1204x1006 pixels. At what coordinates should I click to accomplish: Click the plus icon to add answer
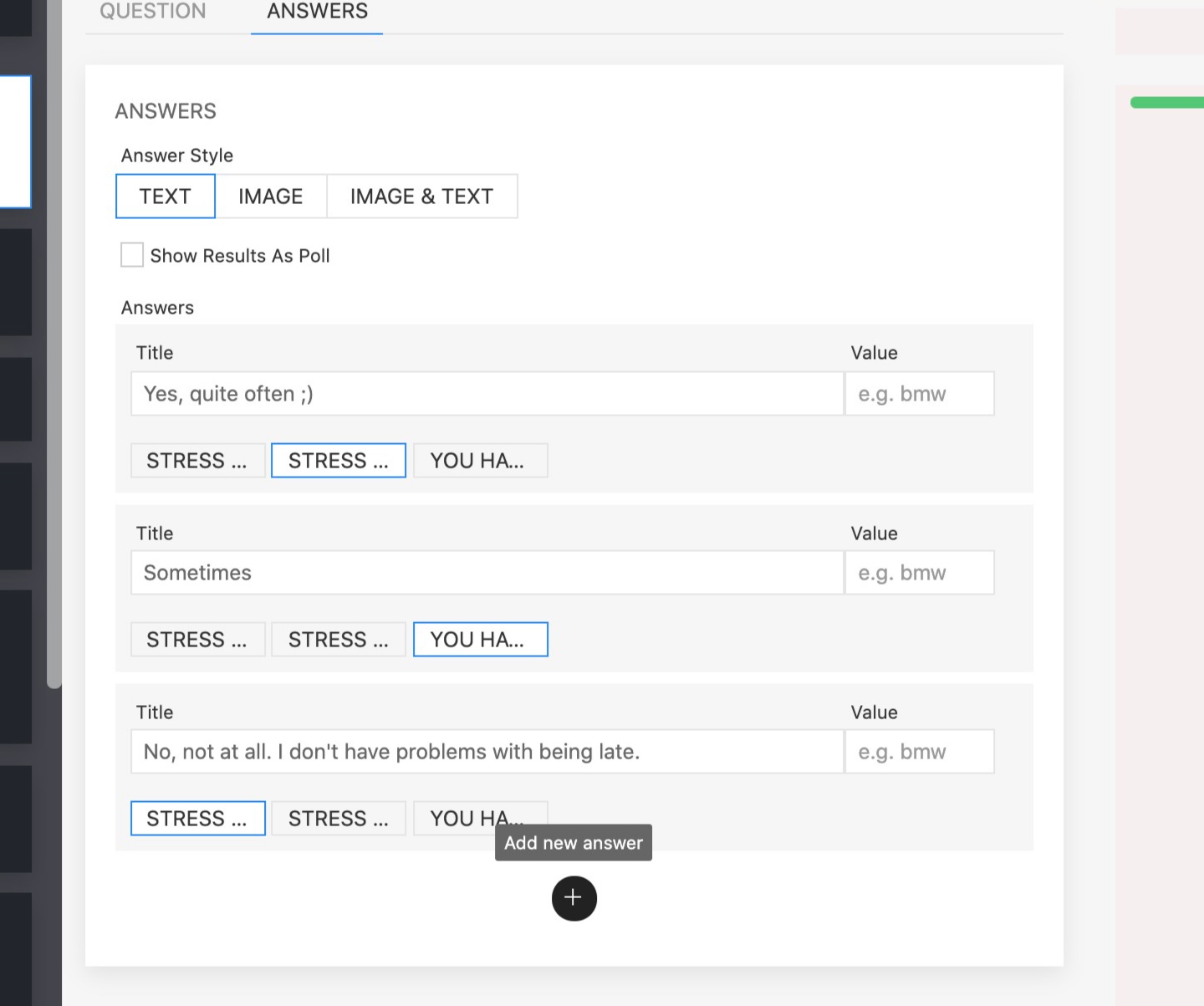[574, 898]
